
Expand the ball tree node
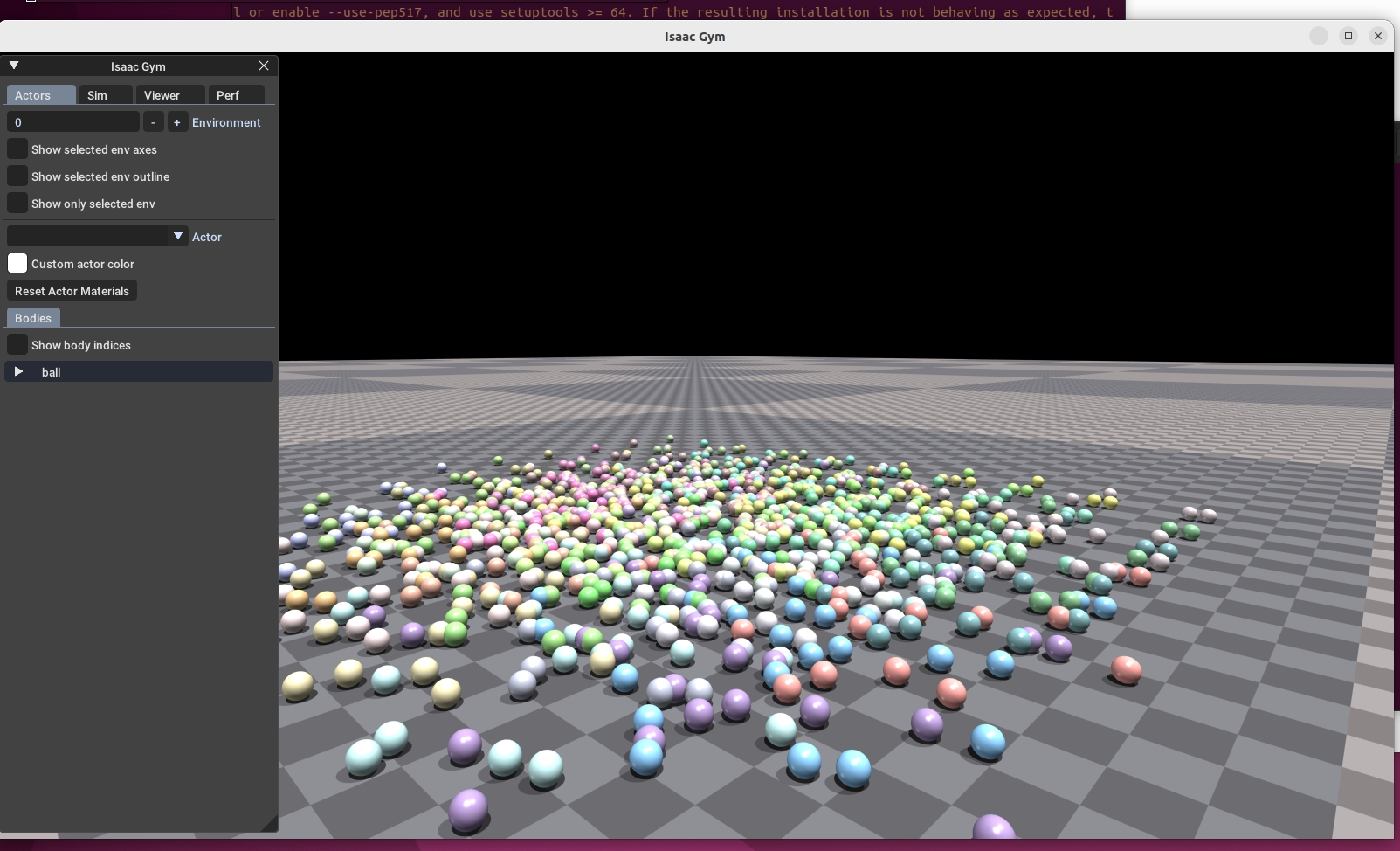[18, 372]
